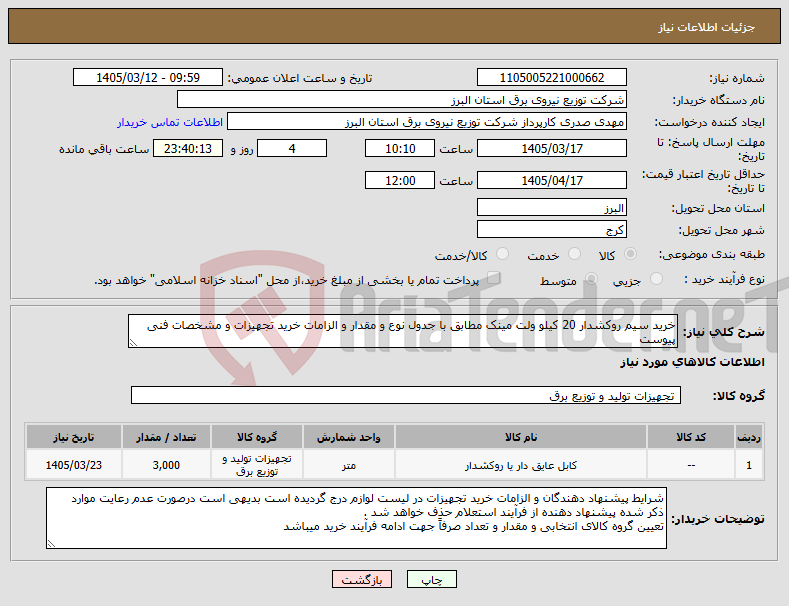Click the شماره نیاز field 1105005221000662

click(x=551, y=78)
